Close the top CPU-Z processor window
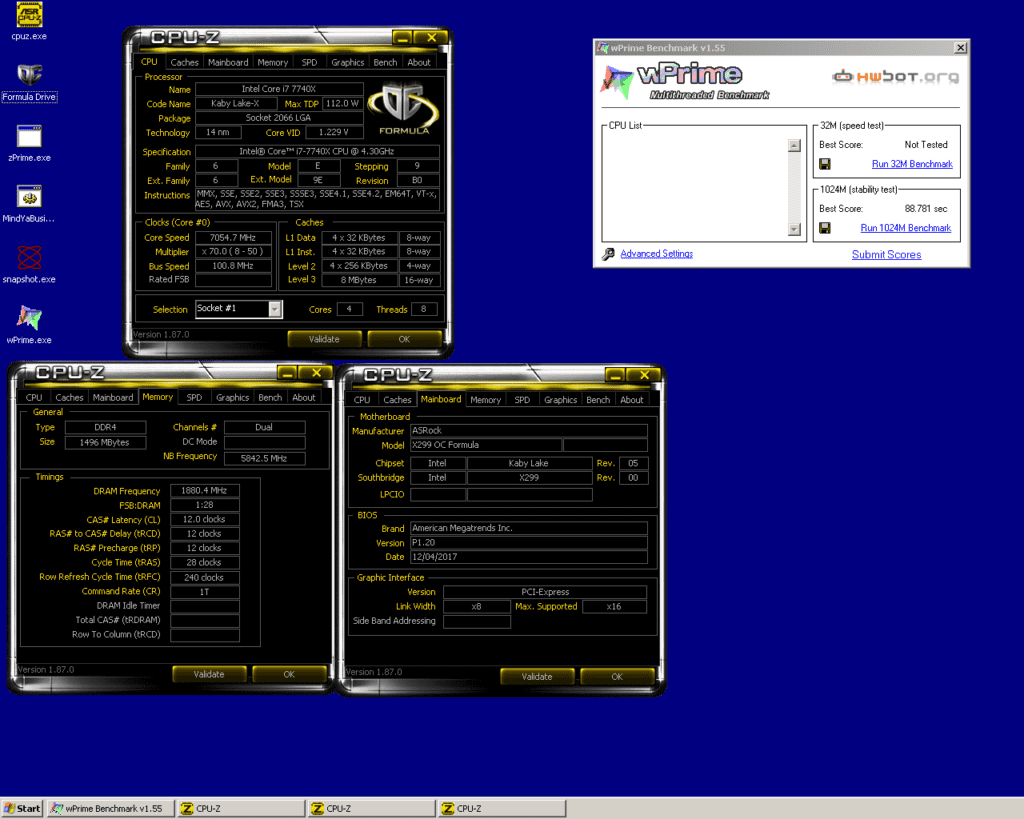The width and height of the screenshot is (1024, 819). point(432,38)
